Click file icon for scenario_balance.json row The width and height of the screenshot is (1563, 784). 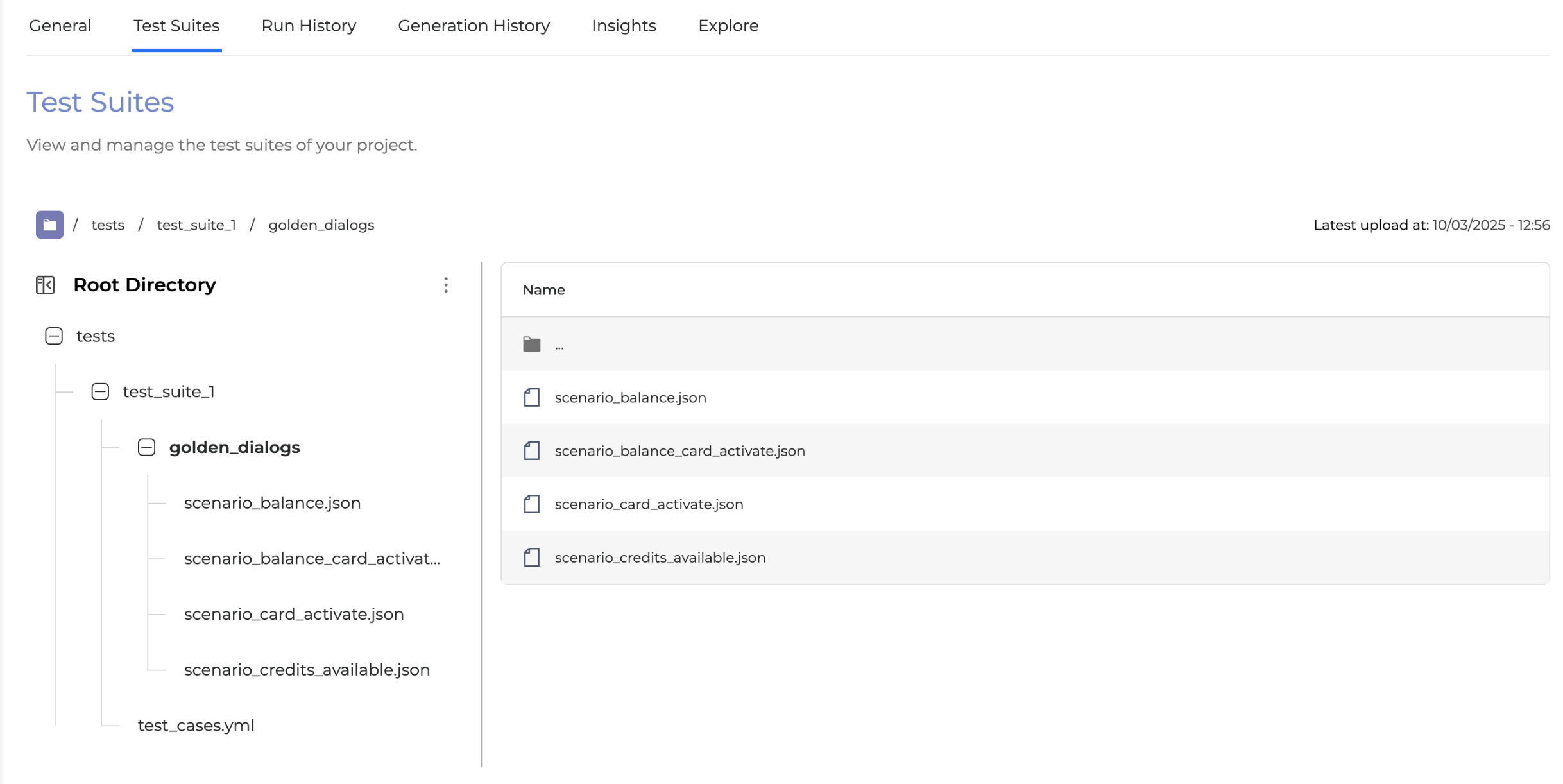(531, 398)
